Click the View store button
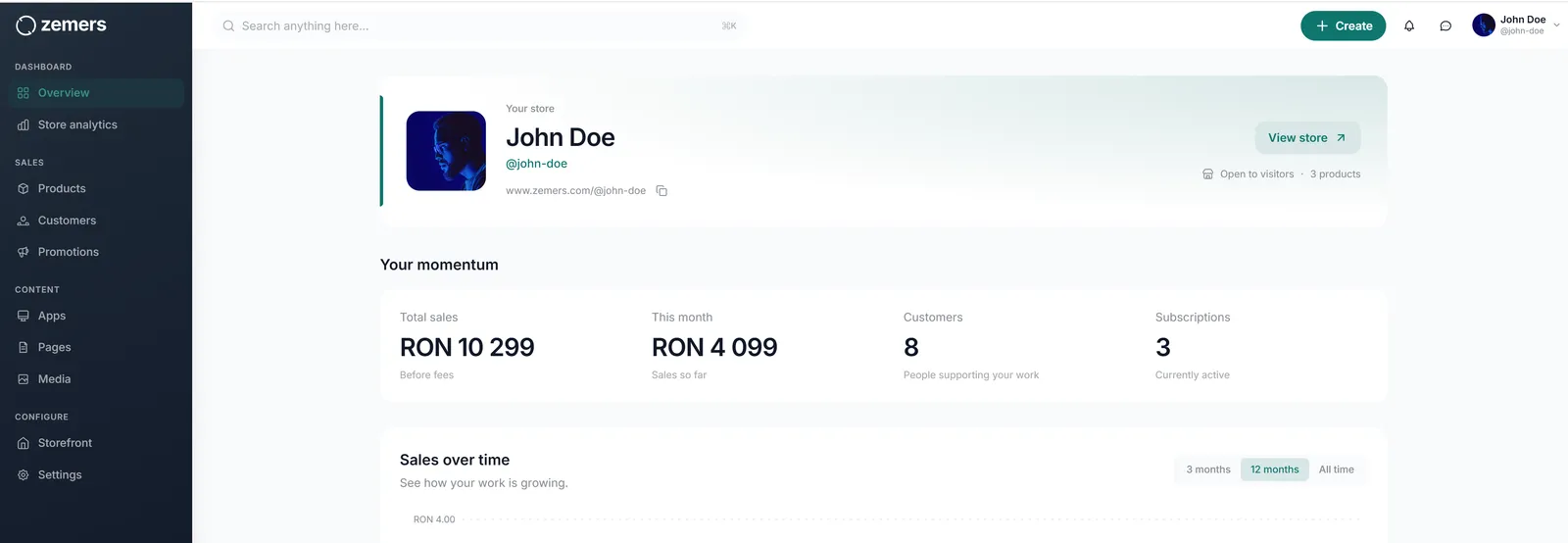 [1307, 138]
